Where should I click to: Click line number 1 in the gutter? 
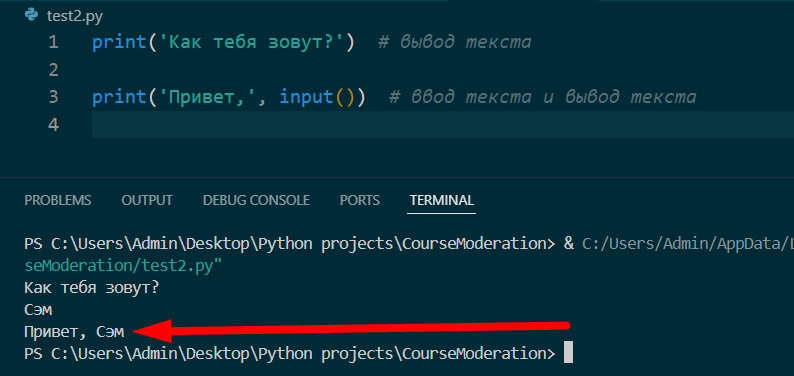click(x=54, y=43)
